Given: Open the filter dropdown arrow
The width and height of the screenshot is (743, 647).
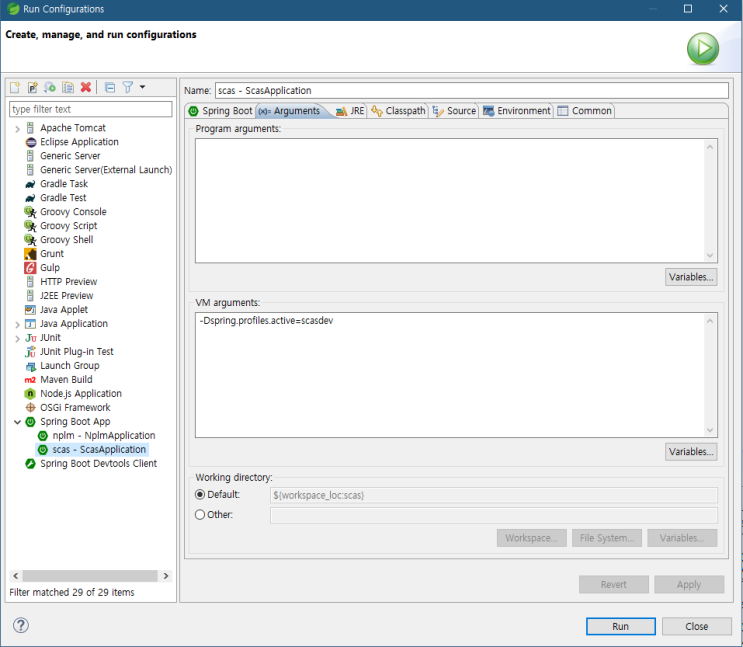Looking at the screenshot, I should click(142, 87).
